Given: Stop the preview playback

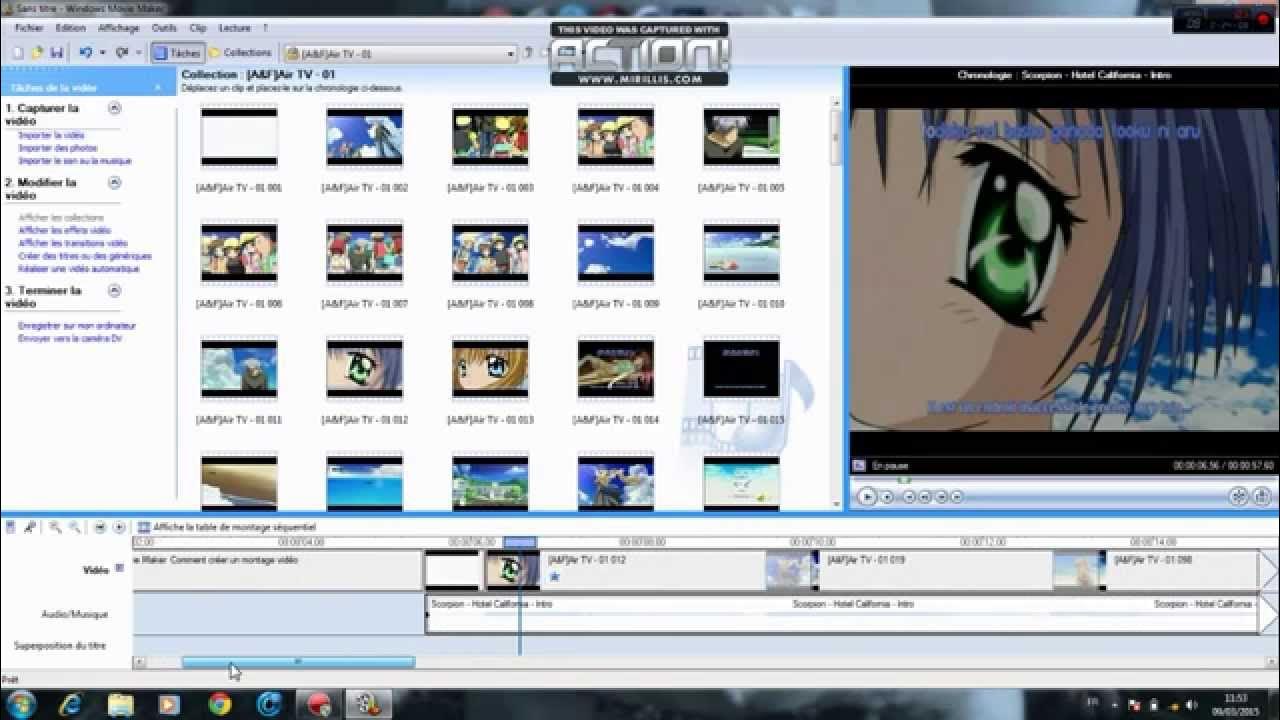Looking at the screenshot, I should [x=887, y=496].
